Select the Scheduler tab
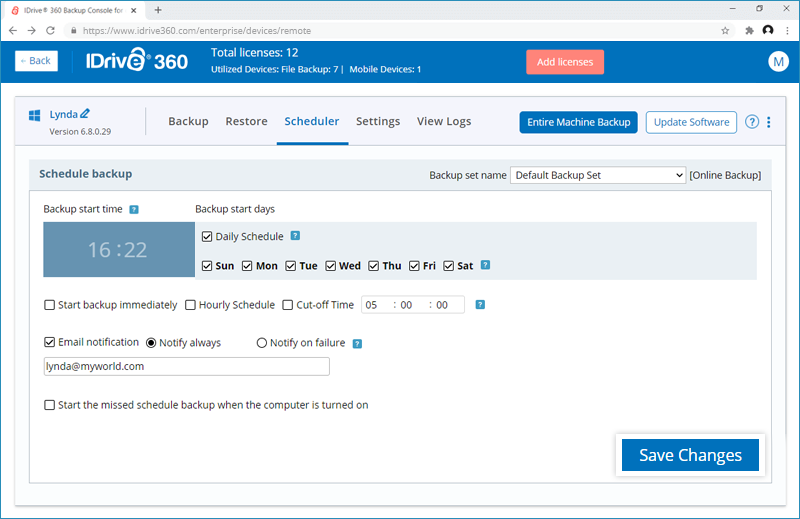 (x=312, y=121)
